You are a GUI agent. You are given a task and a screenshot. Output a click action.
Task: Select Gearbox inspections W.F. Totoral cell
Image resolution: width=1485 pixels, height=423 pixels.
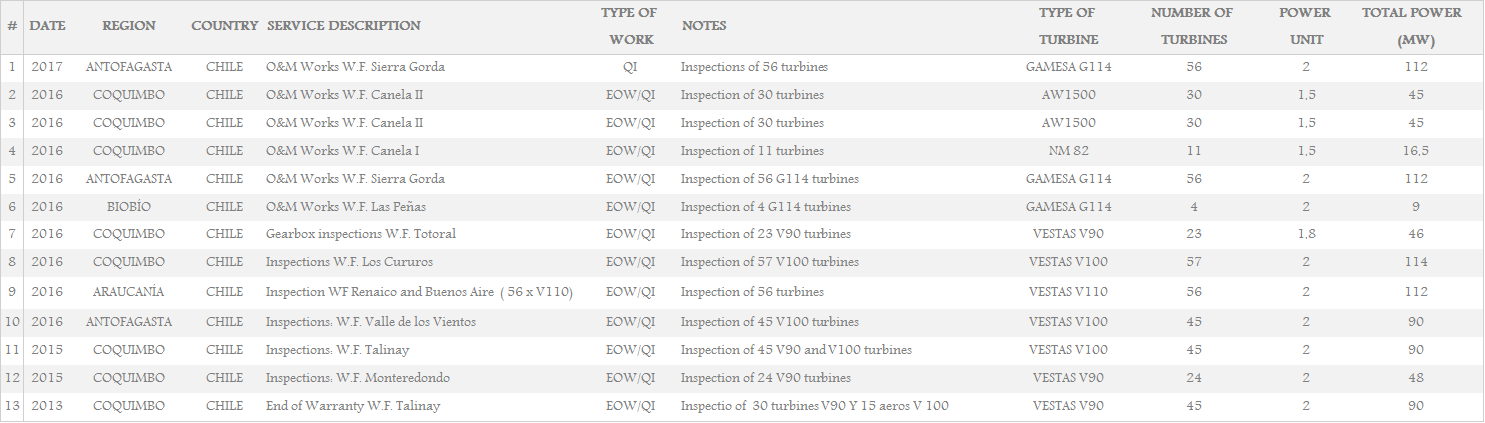[x=361, y=234]
